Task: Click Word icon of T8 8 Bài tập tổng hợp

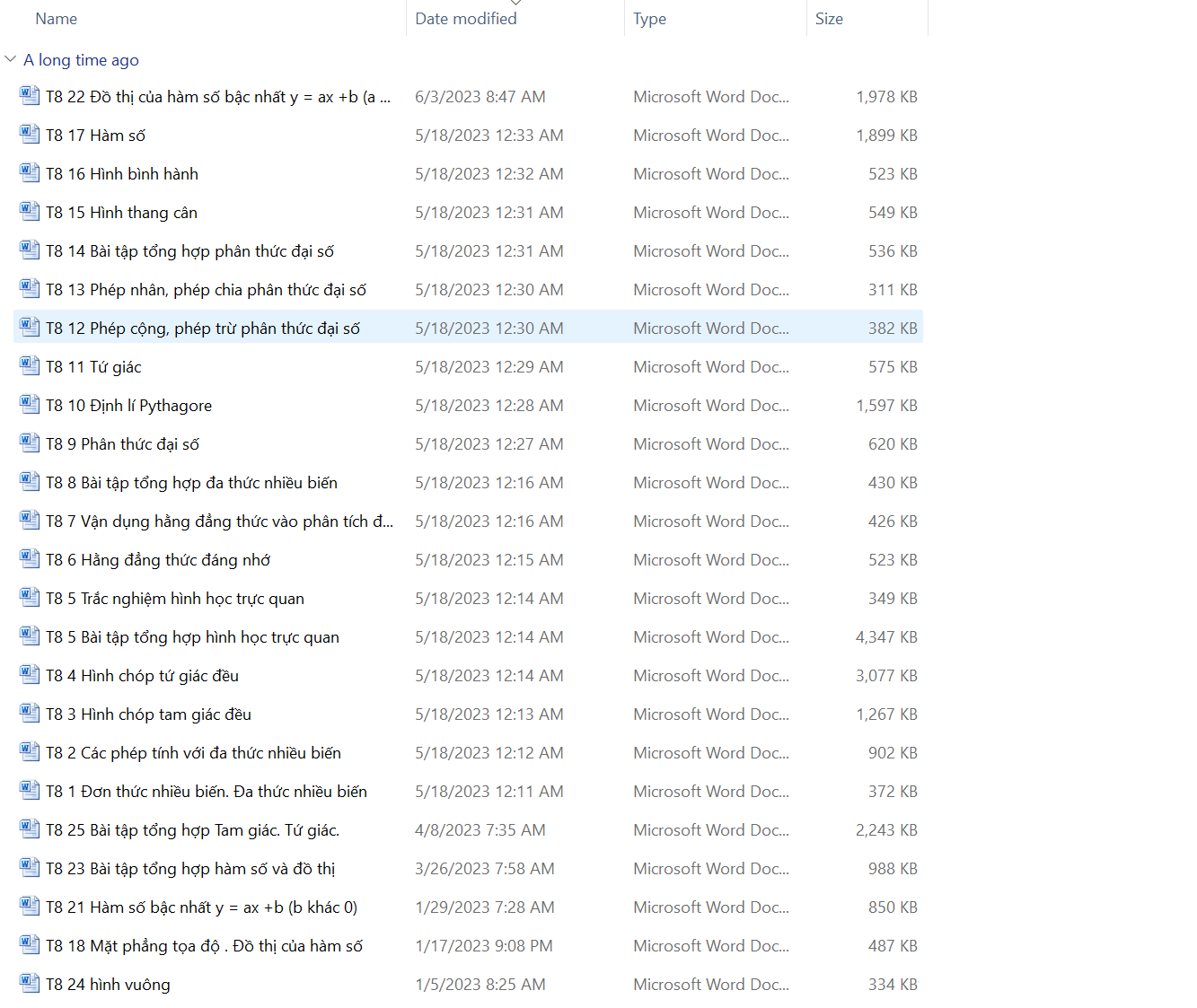Action: 30,481
